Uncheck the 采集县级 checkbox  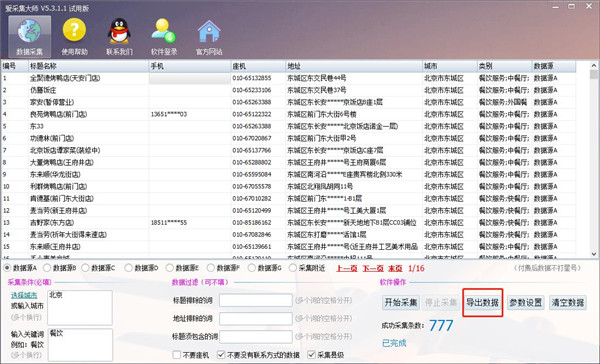311,355
